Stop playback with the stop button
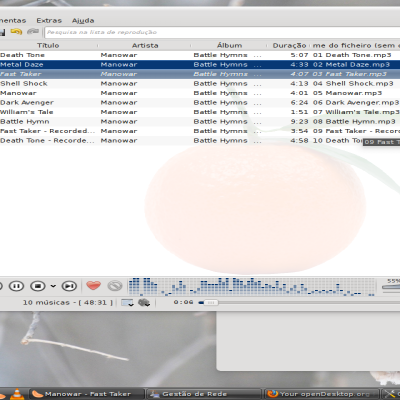 tap(38, 286)
